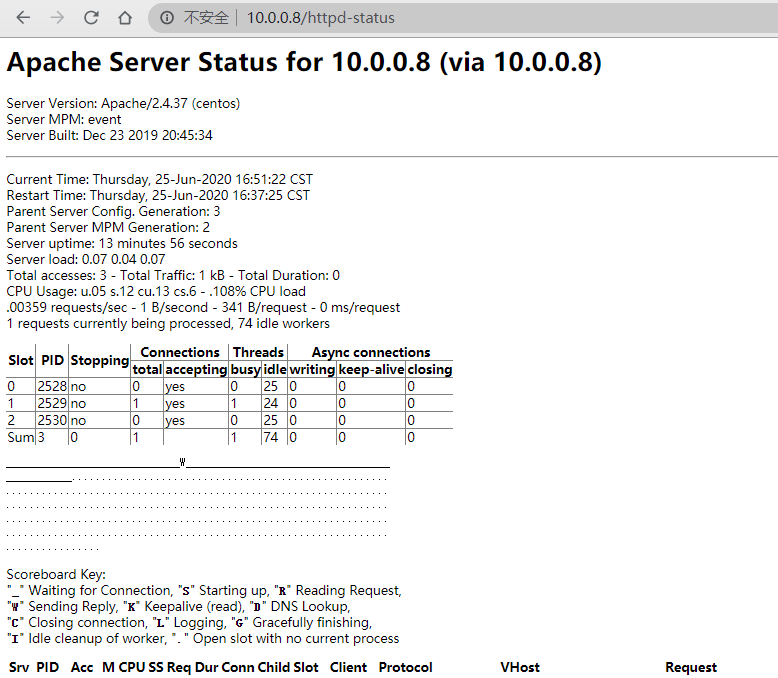Click the browser back arrow

click(23, 18)
